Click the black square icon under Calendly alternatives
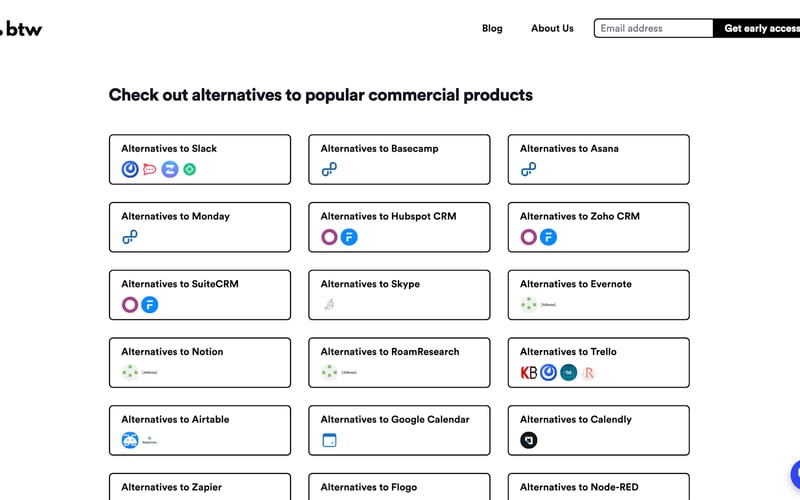The image size is (800, 500). (x=529, y=440)
